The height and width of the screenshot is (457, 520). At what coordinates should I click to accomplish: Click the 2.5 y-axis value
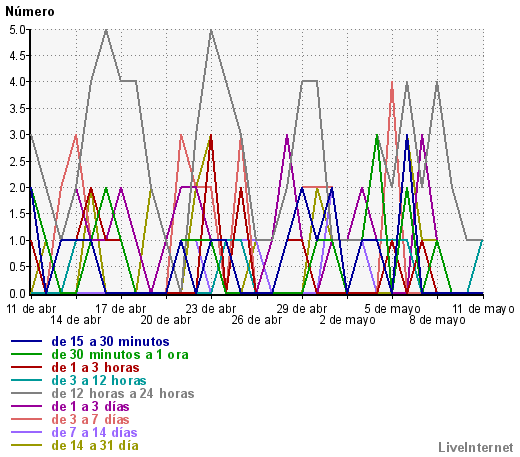[17, 162]
